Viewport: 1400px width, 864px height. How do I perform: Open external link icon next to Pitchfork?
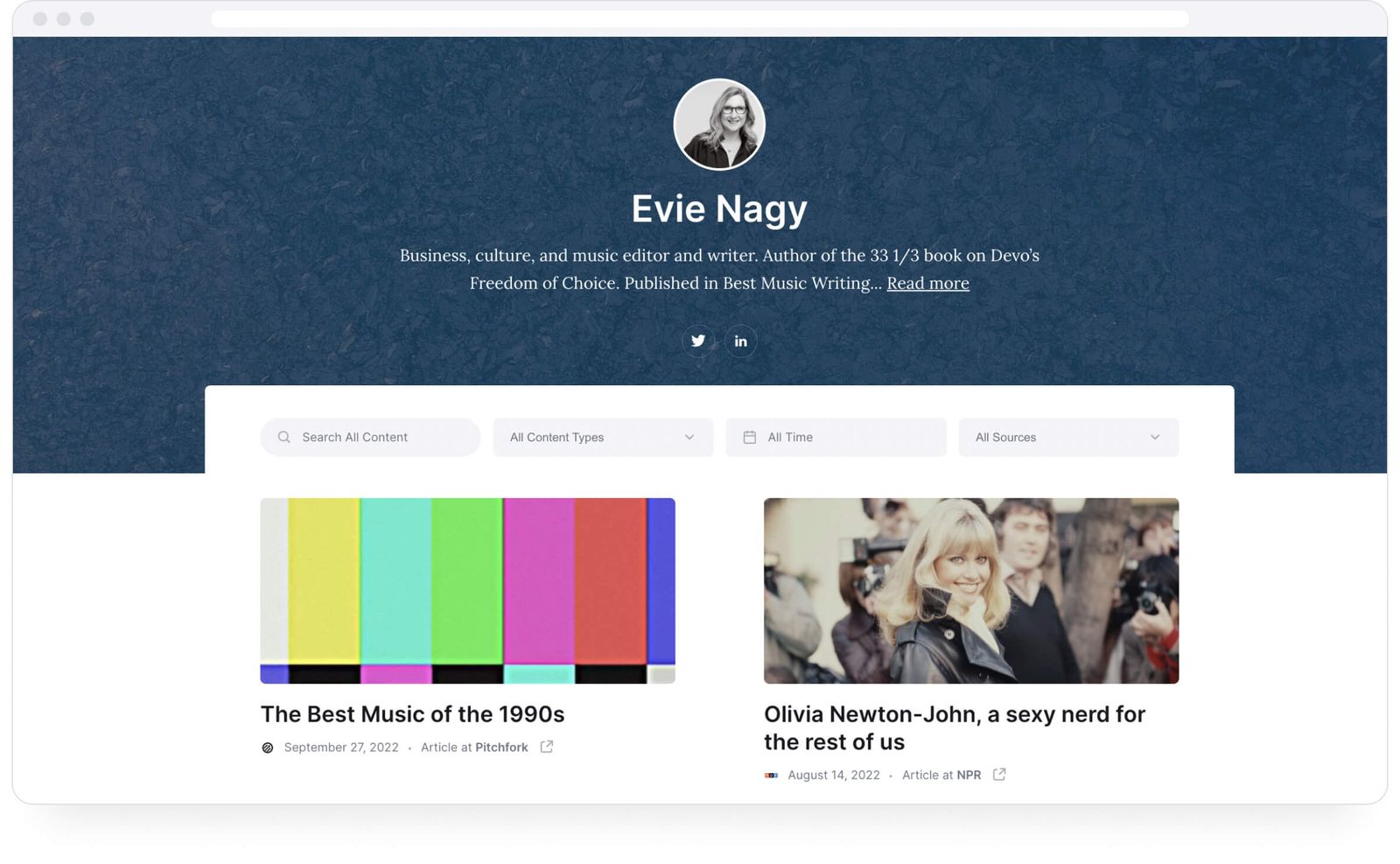[x=547, y=747]
